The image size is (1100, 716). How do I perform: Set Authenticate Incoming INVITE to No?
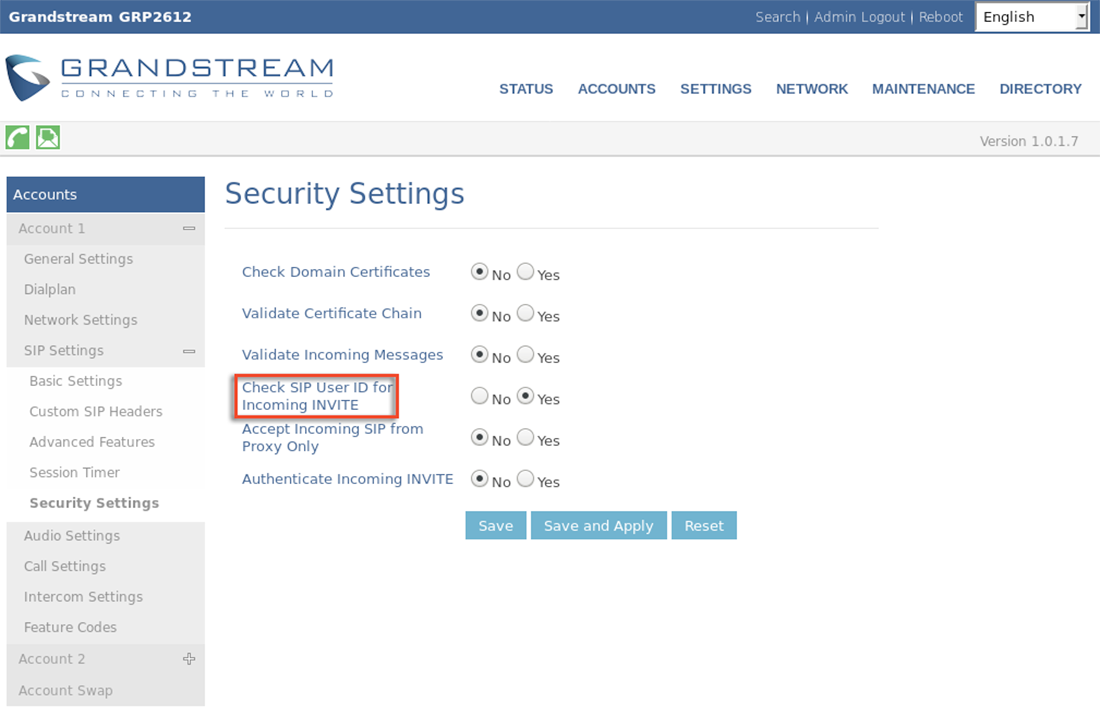[x=479, y=478]
